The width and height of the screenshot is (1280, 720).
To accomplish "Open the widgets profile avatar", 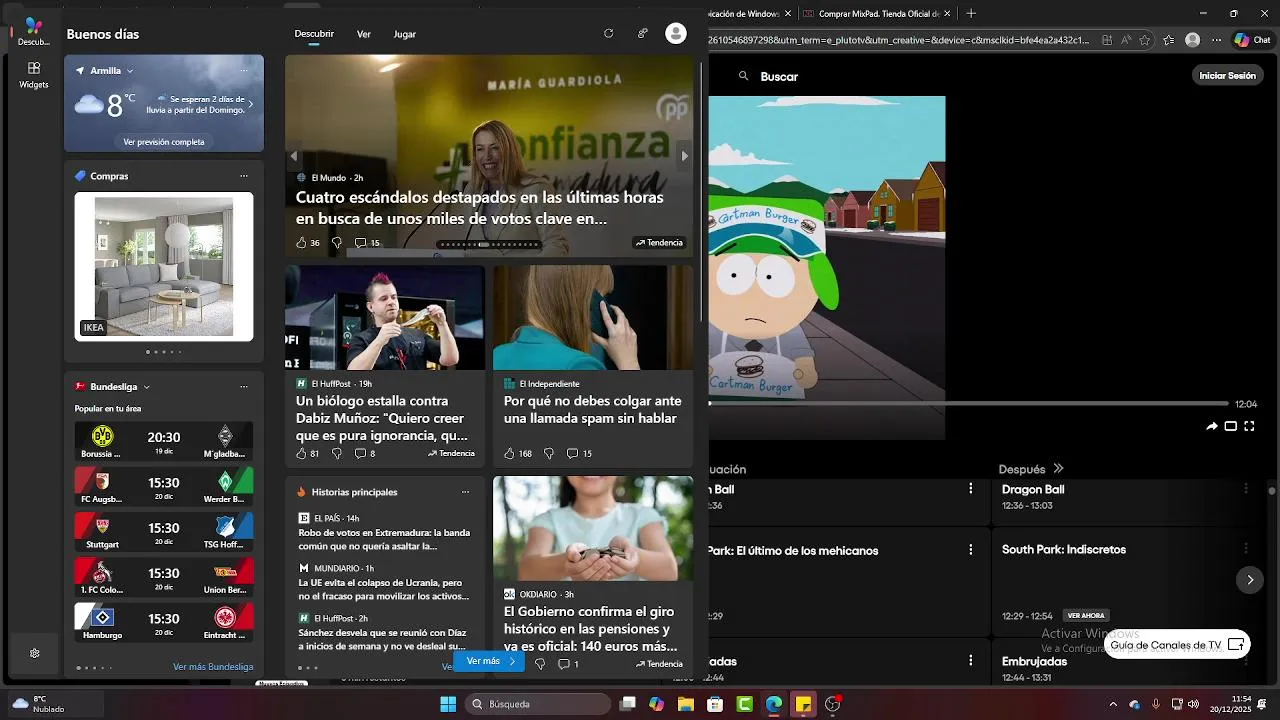I will 676,33.
